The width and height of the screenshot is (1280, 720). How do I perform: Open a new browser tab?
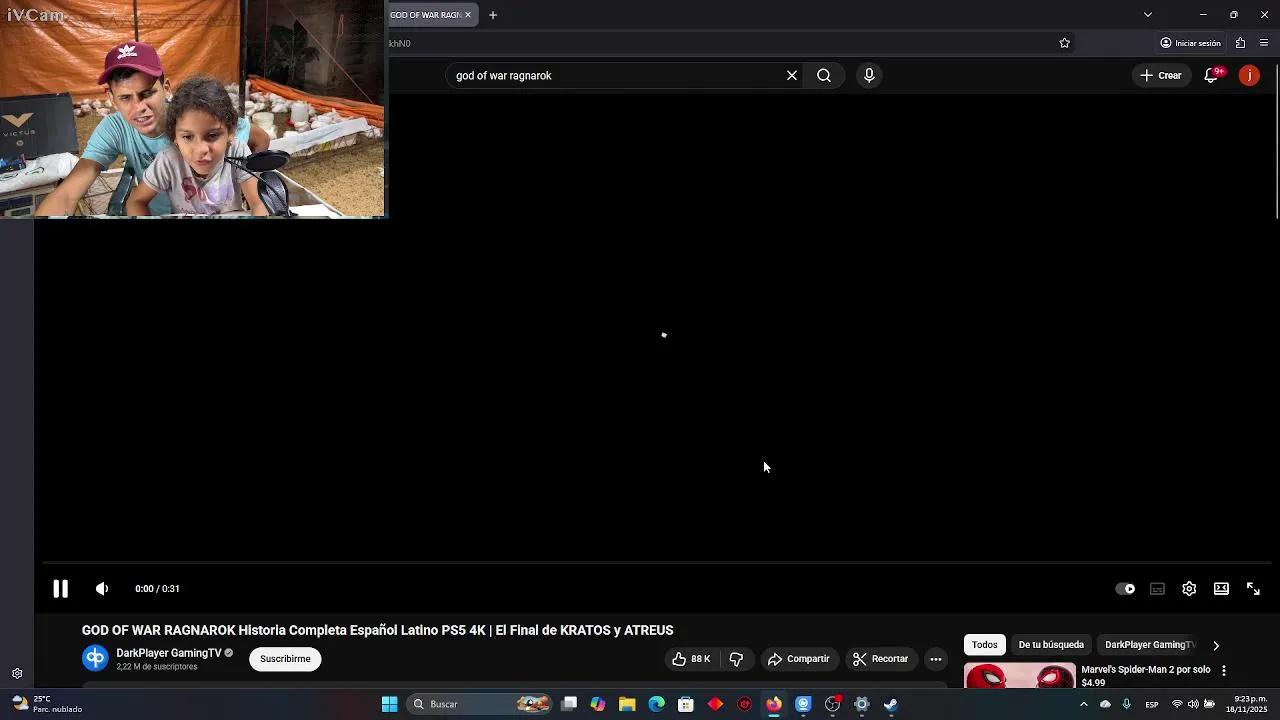(493, 15)
